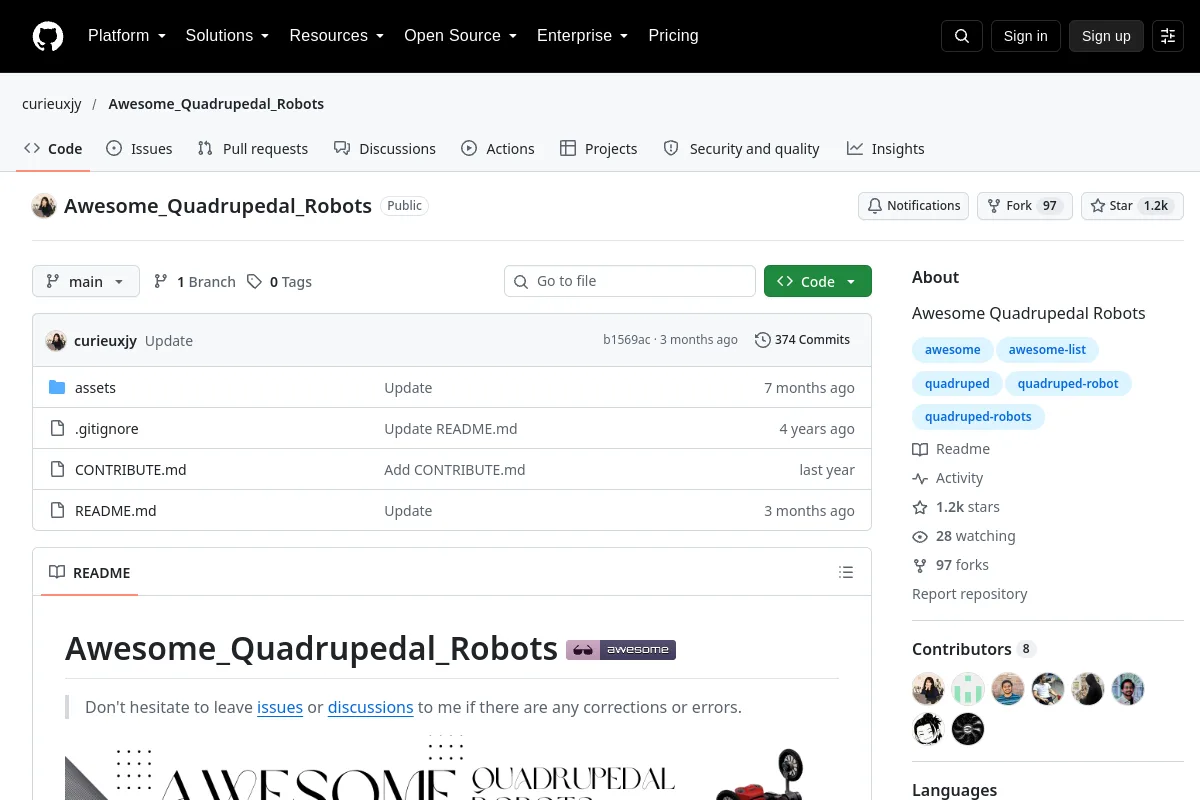Open the search magnifier button
The image size is (1200, 800).
click(x=962, y=36)
